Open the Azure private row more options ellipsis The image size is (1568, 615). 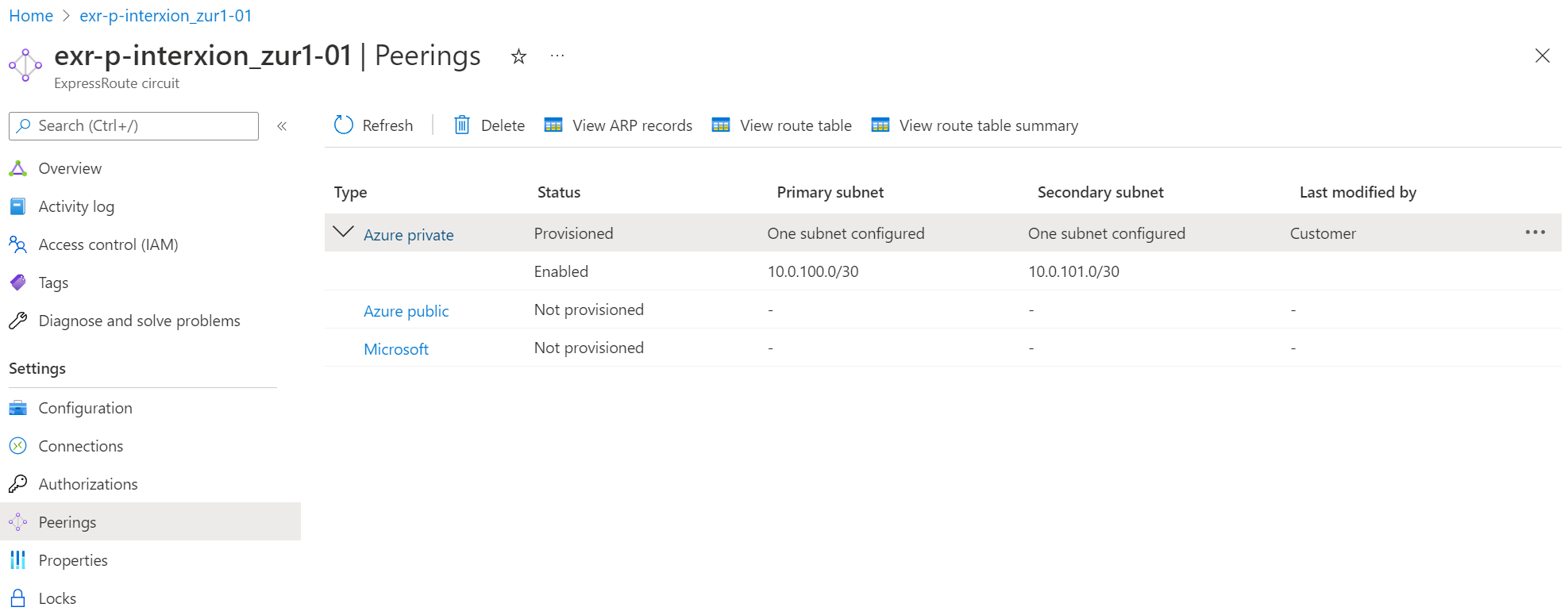[x=1535, y=233]
